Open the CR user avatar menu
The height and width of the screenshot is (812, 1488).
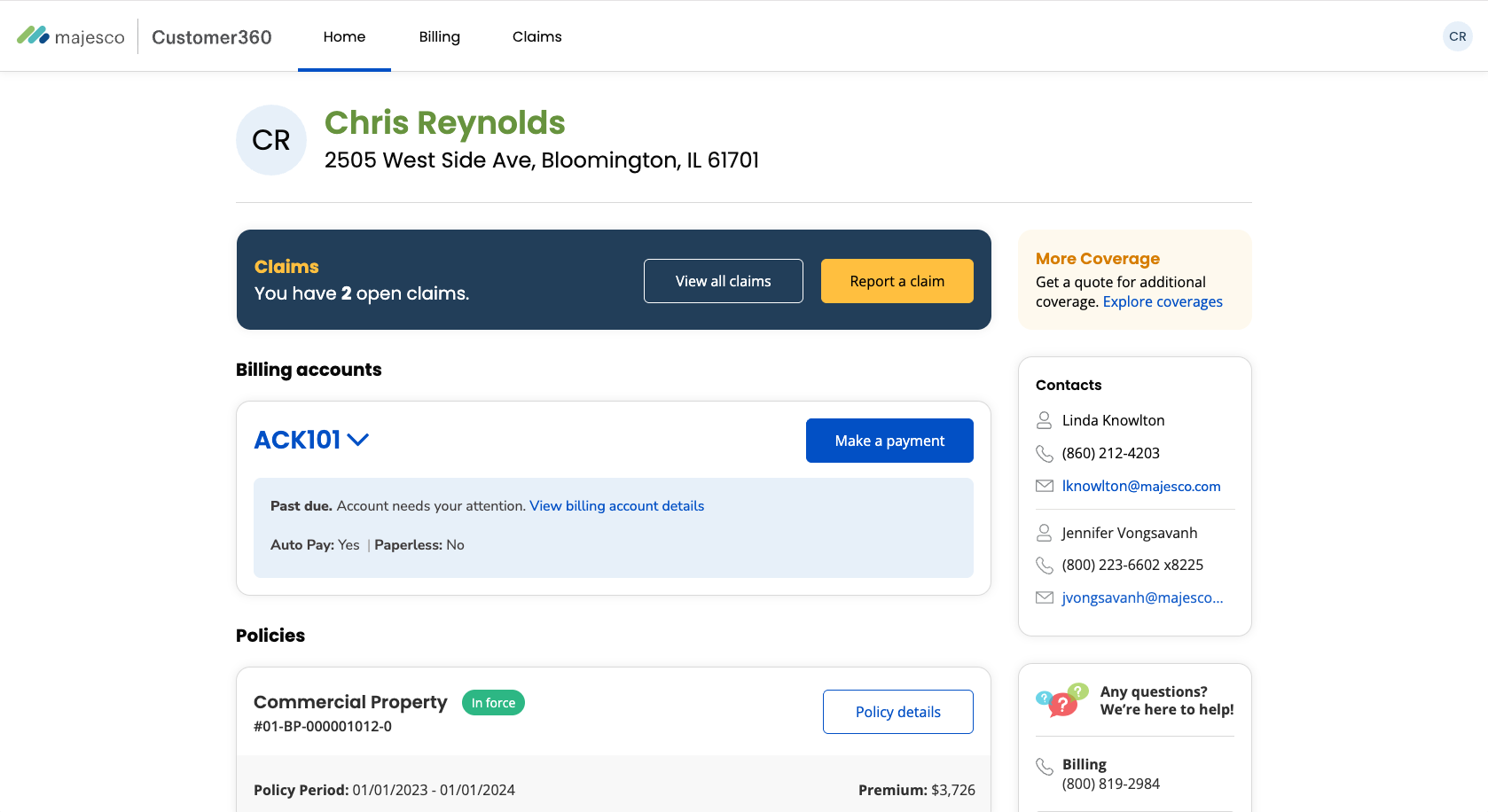1457,36
